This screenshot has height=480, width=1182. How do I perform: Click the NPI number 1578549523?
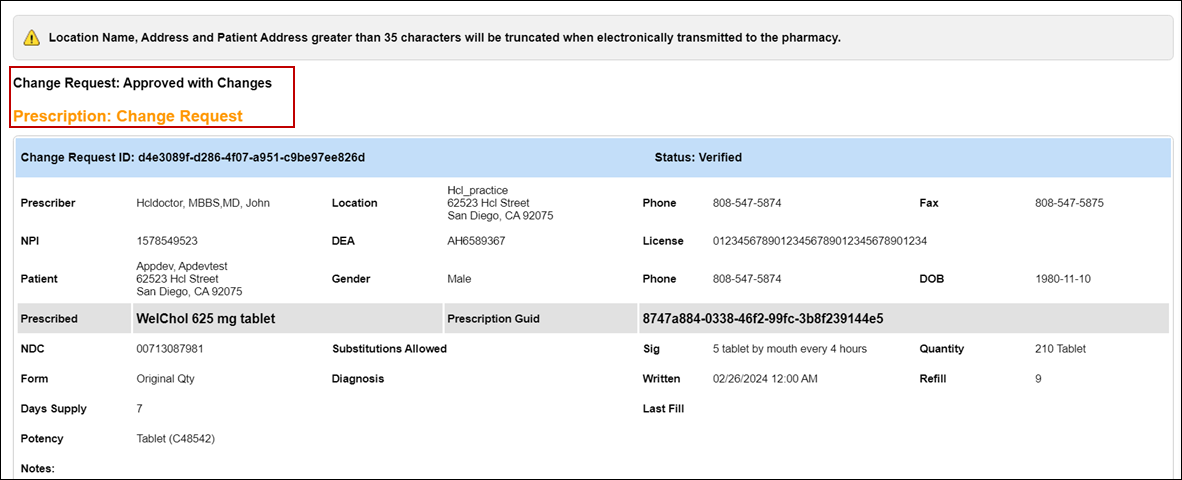coord(167,241)
